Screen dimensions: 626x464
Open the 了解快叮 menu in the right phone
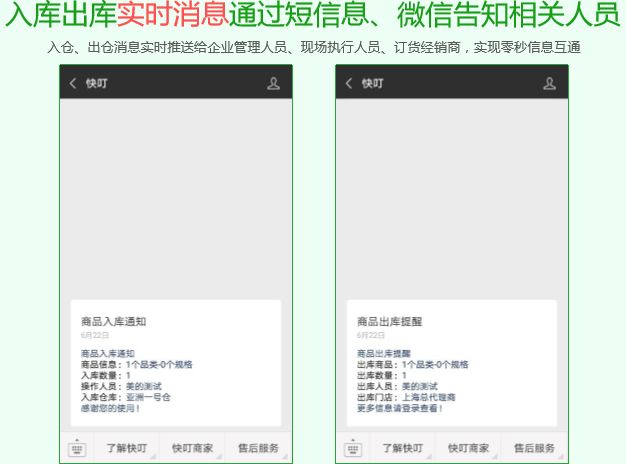point(403,448)
